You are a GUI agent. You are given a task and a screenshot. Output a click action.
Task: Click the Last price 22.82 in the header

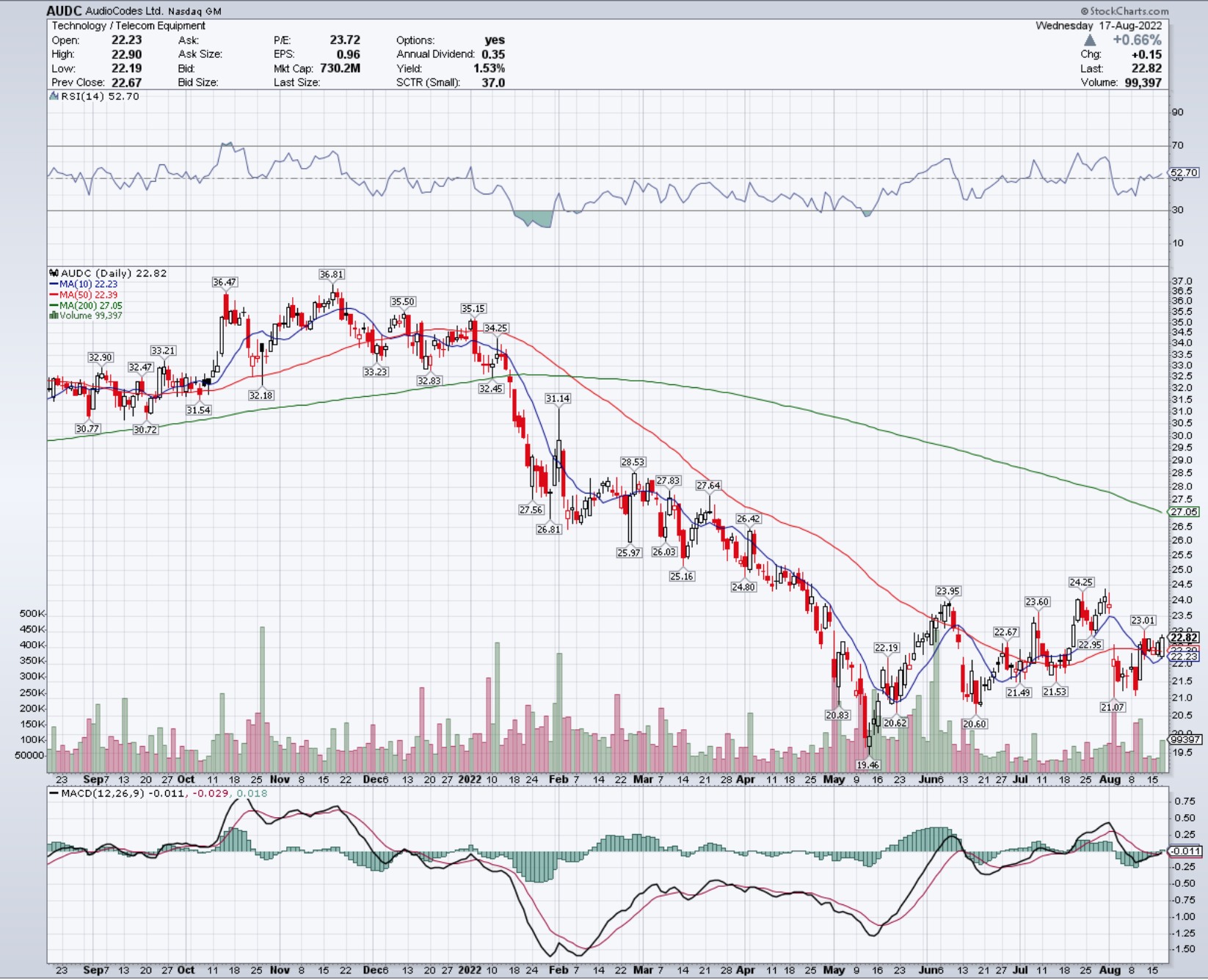pos(1146,68)
